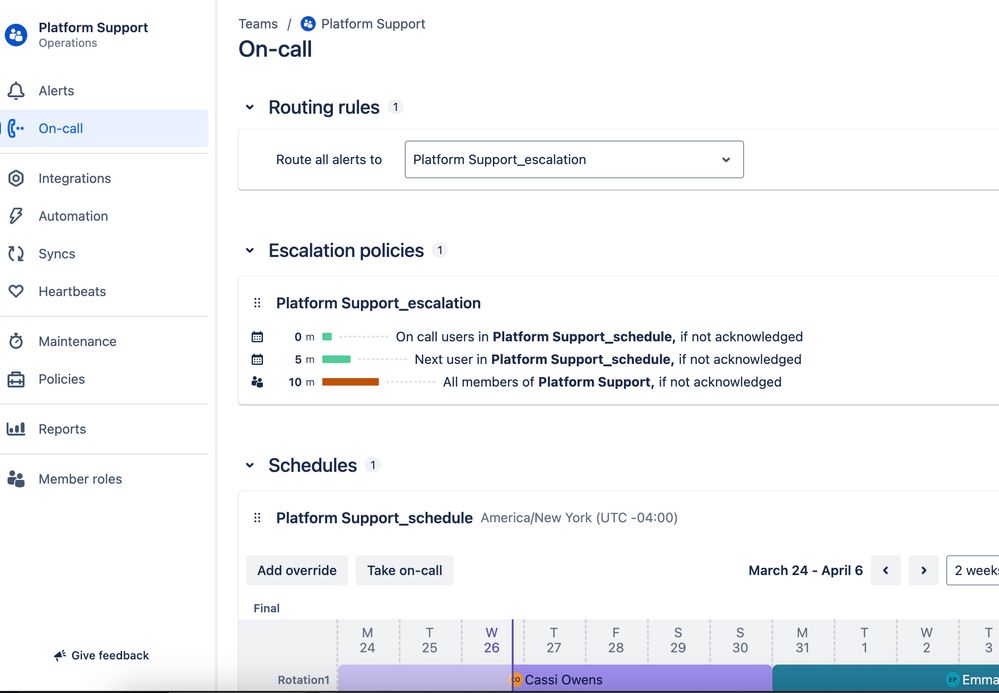Click the Teams breadcrumb link
The height and width of the screenshot is (693, 999).
[x=258, y=24]
